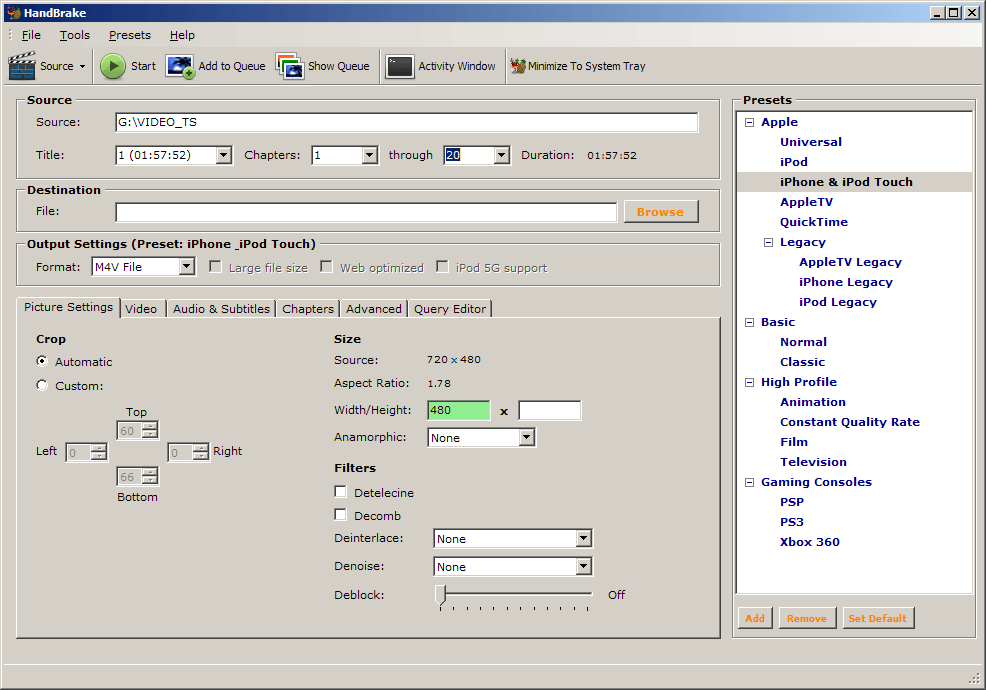Viewport: 986px width, 690px height.
Task: Open the Activity Window terminal icon
Action: point(399,66)
